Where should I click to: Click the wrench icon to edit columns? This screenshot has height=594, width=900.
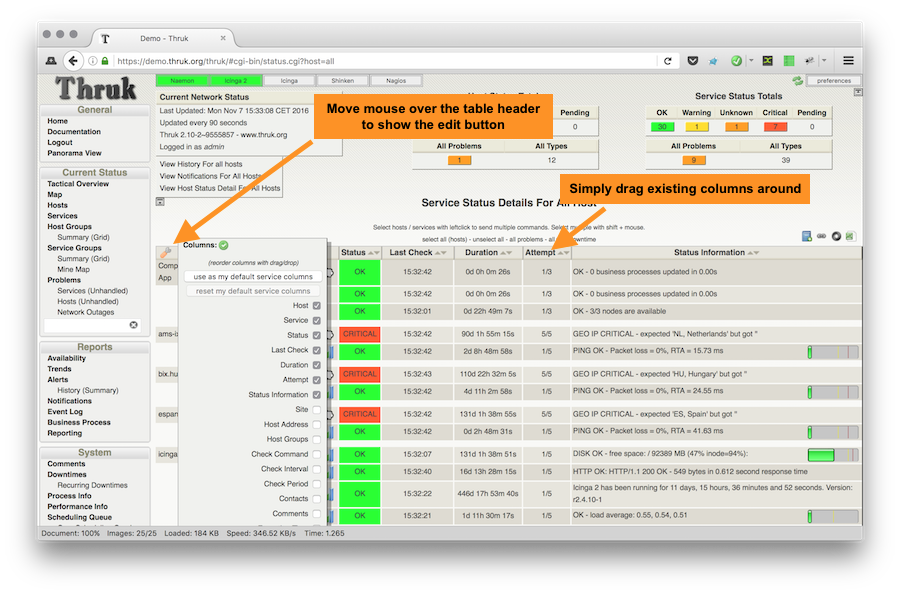tap(165, 253)
